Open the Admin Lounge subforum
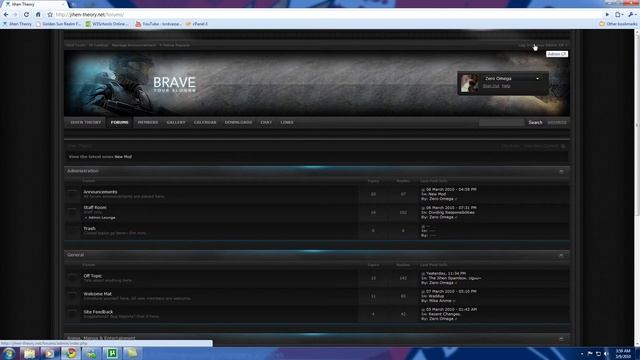 (102, 218)
